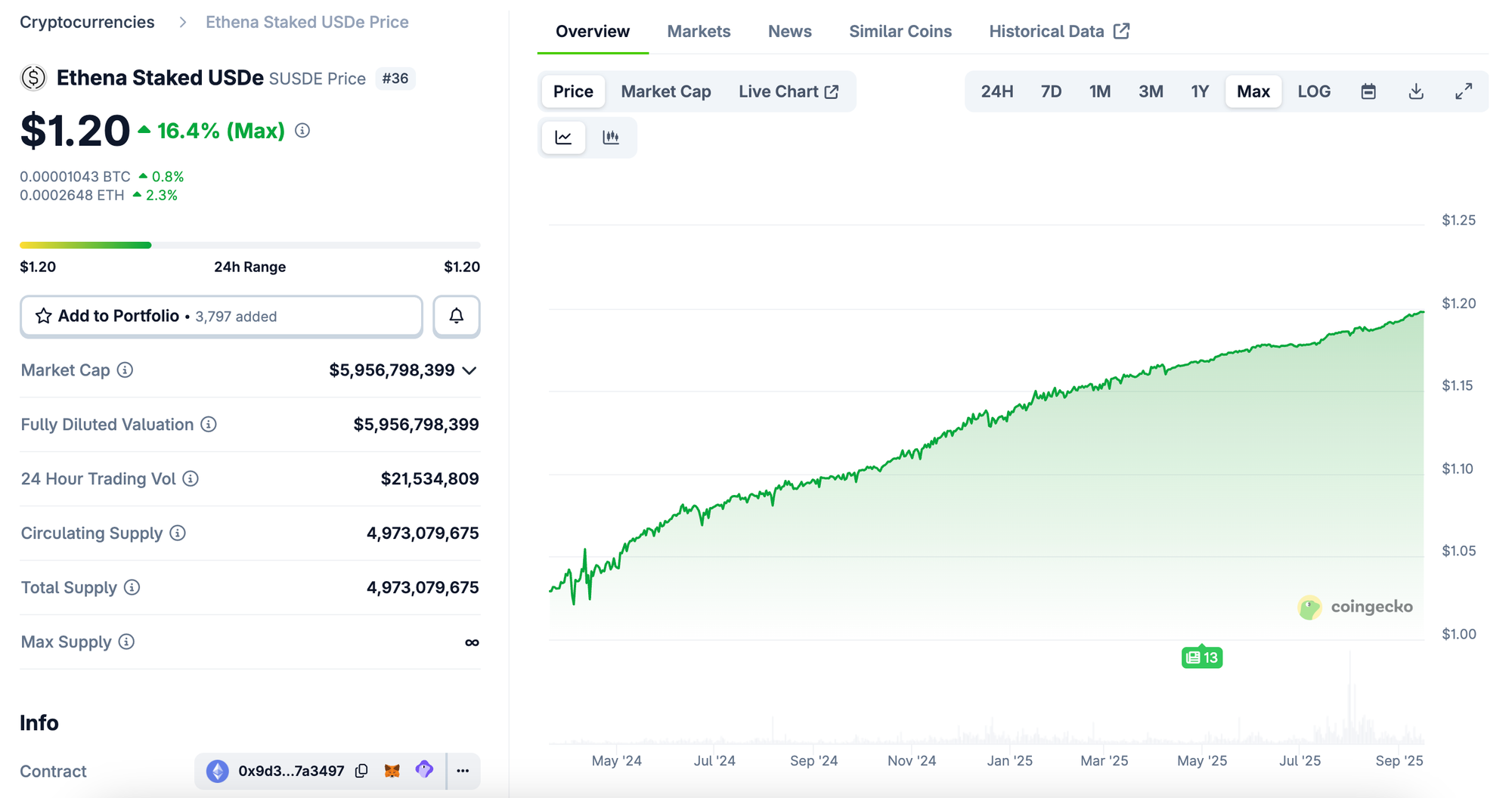Expand chart to fullscreen

(x=1464, y=91)
